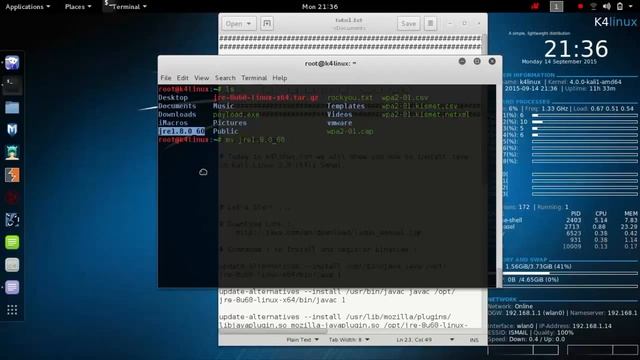
Task: Open the File menu in terminal
Action: (166, 78)
